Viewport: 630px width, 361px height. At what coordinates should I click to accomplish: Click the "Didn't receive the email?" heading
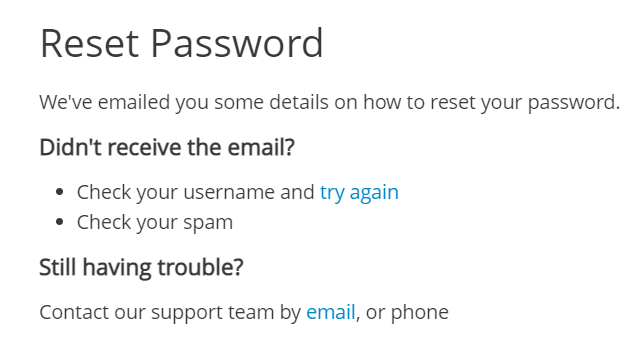[x=167, y=147]
